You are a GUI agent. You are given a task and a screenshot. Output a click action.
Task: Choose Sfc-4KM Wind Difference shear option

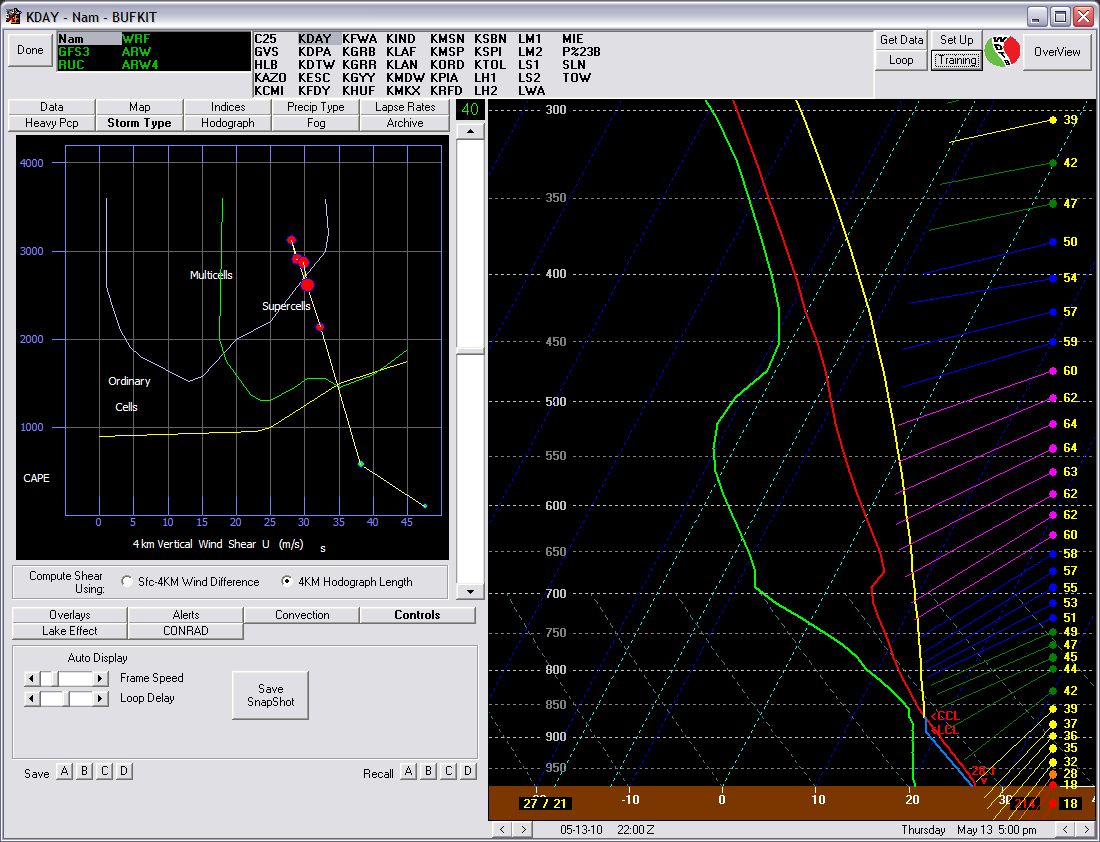pos(127,581)
